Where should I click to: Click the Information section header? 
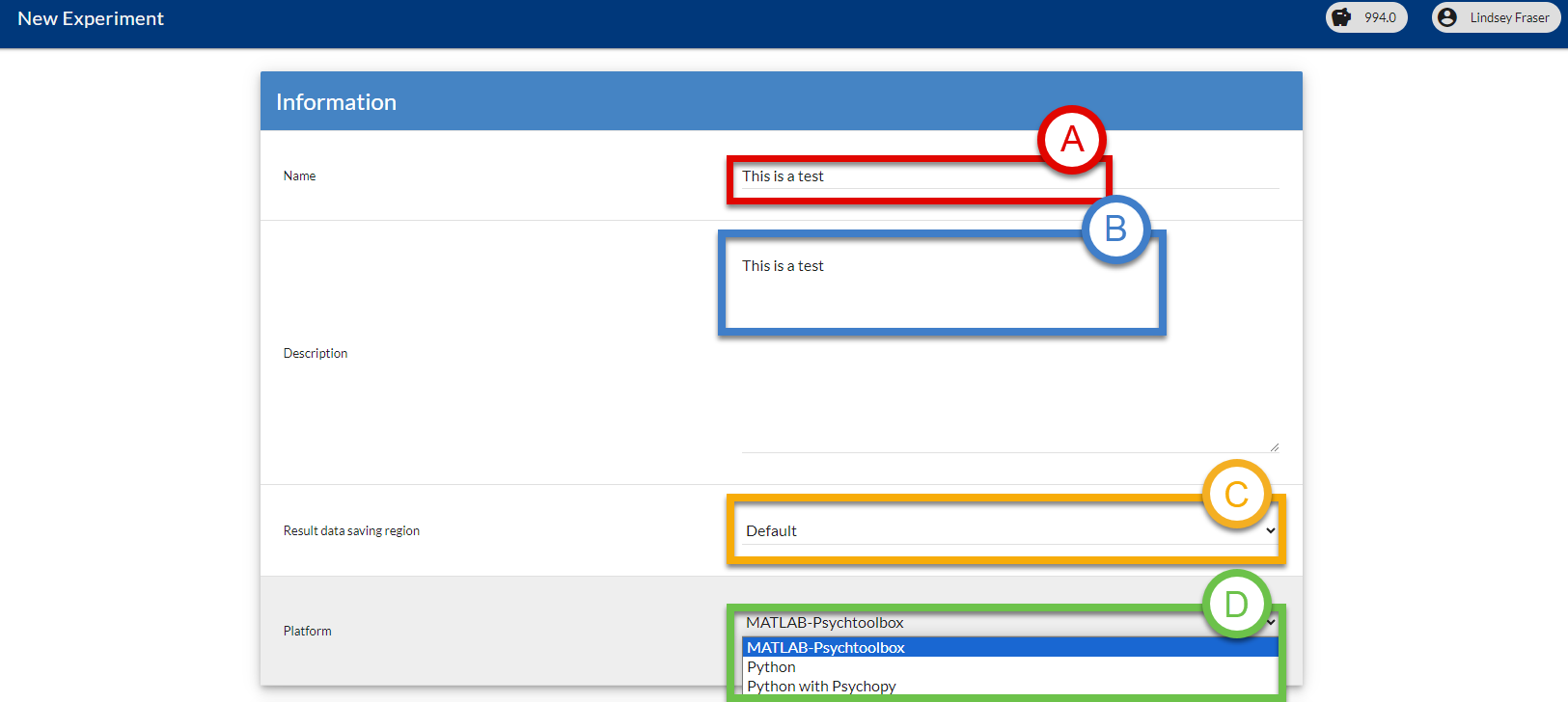336,102
